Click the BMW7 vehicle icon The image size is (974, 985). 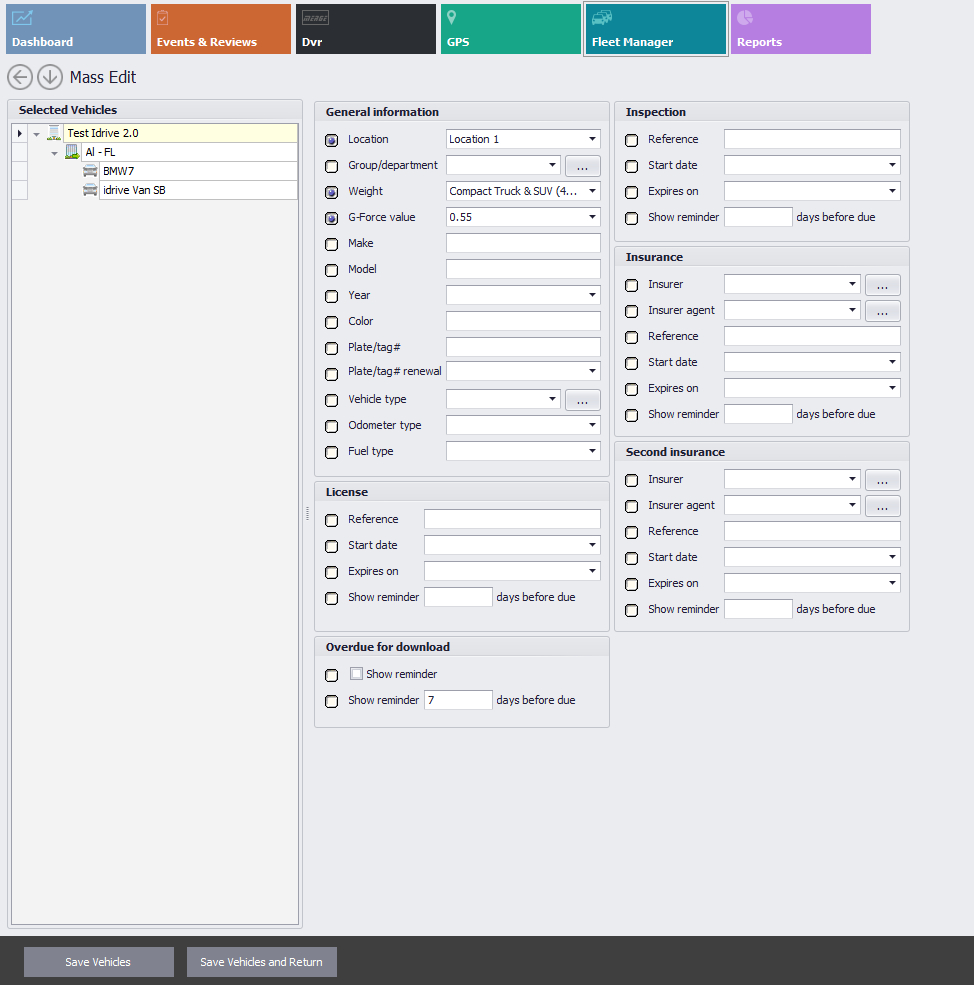click(x=90, y=171)
